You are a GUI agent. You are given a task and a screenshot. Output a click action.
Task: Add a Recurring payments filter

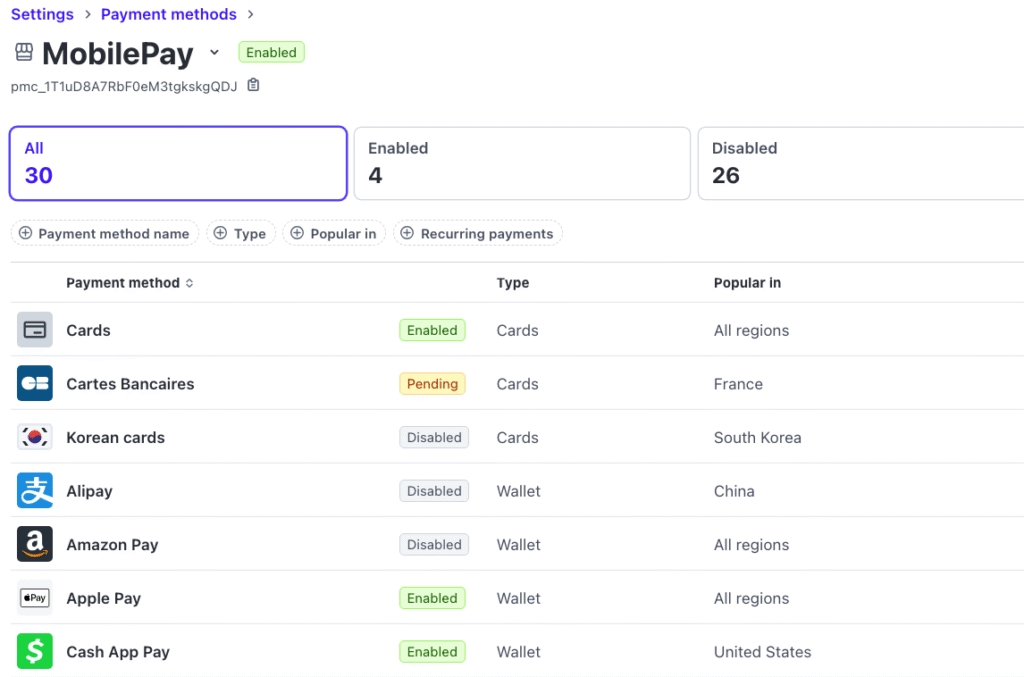coord(477,233)
